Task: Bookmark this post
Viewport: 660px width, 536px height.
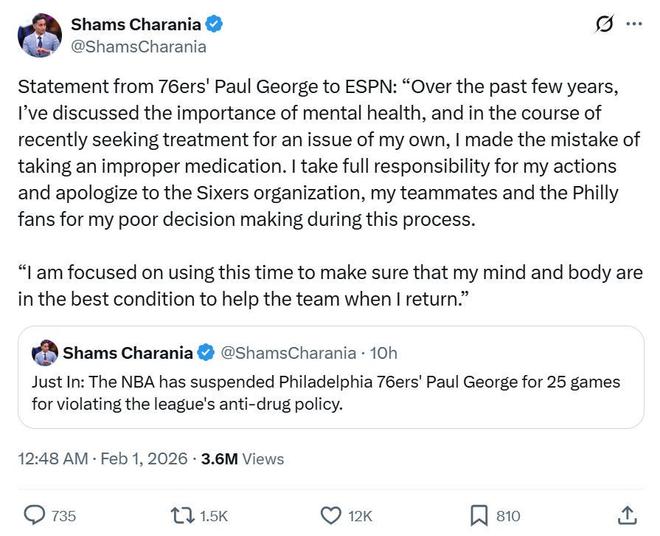Action: pyautogui.click(x=479, y=515)
